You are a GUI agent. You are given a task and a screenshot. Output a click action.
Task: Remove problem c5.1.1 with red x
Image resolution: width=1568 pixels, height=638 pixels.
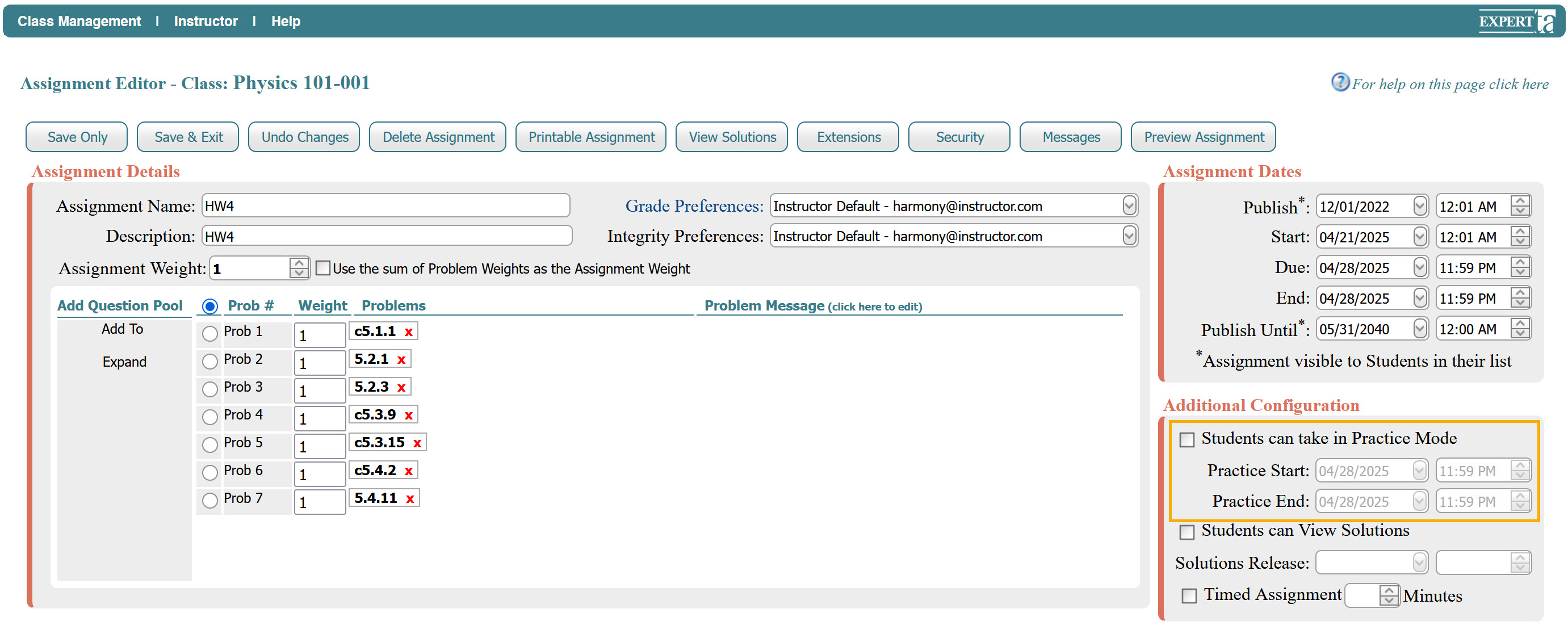tap(408, 332)
